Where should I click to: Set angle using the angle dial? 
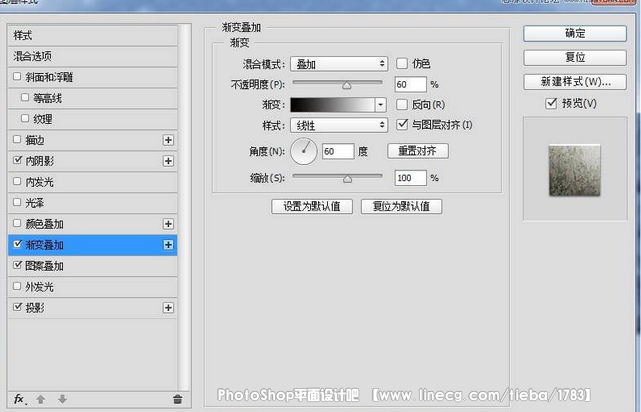tap(304, 151)
